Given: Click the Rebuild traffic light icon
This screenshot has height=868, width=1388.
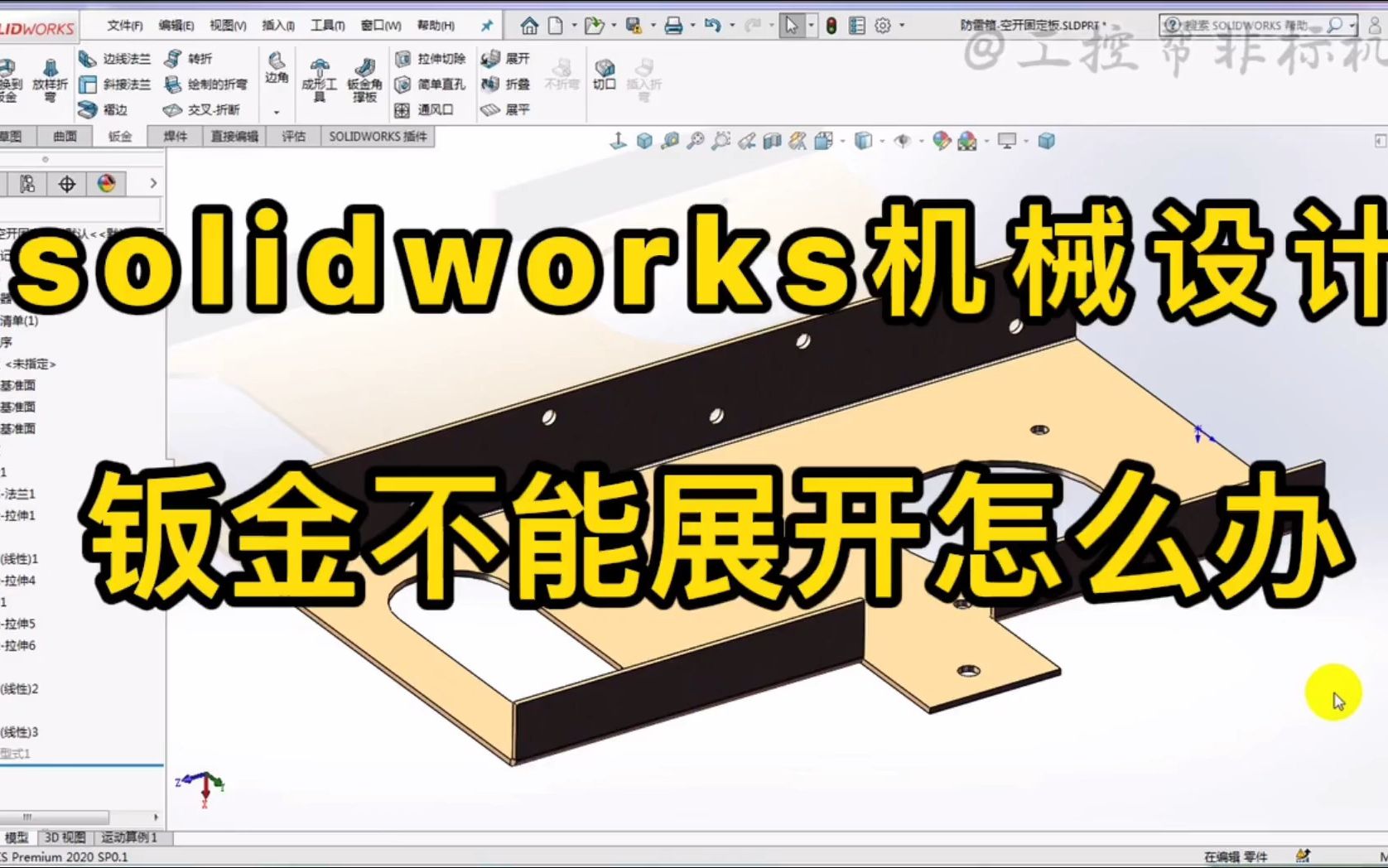Looking at the screenshot, I should [831, 26].
